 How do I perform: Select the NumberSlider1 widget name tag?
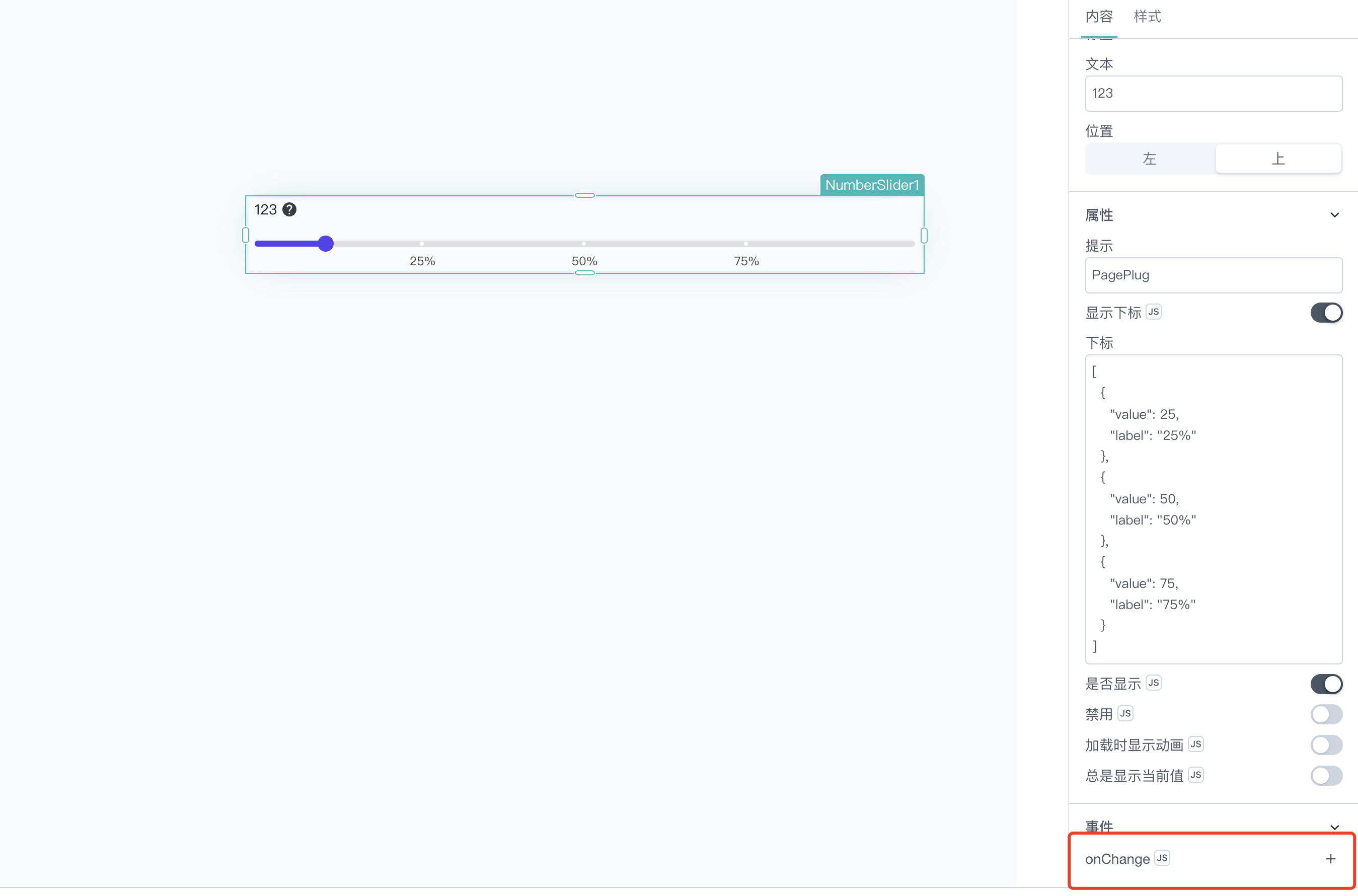[x=871, y=185]
